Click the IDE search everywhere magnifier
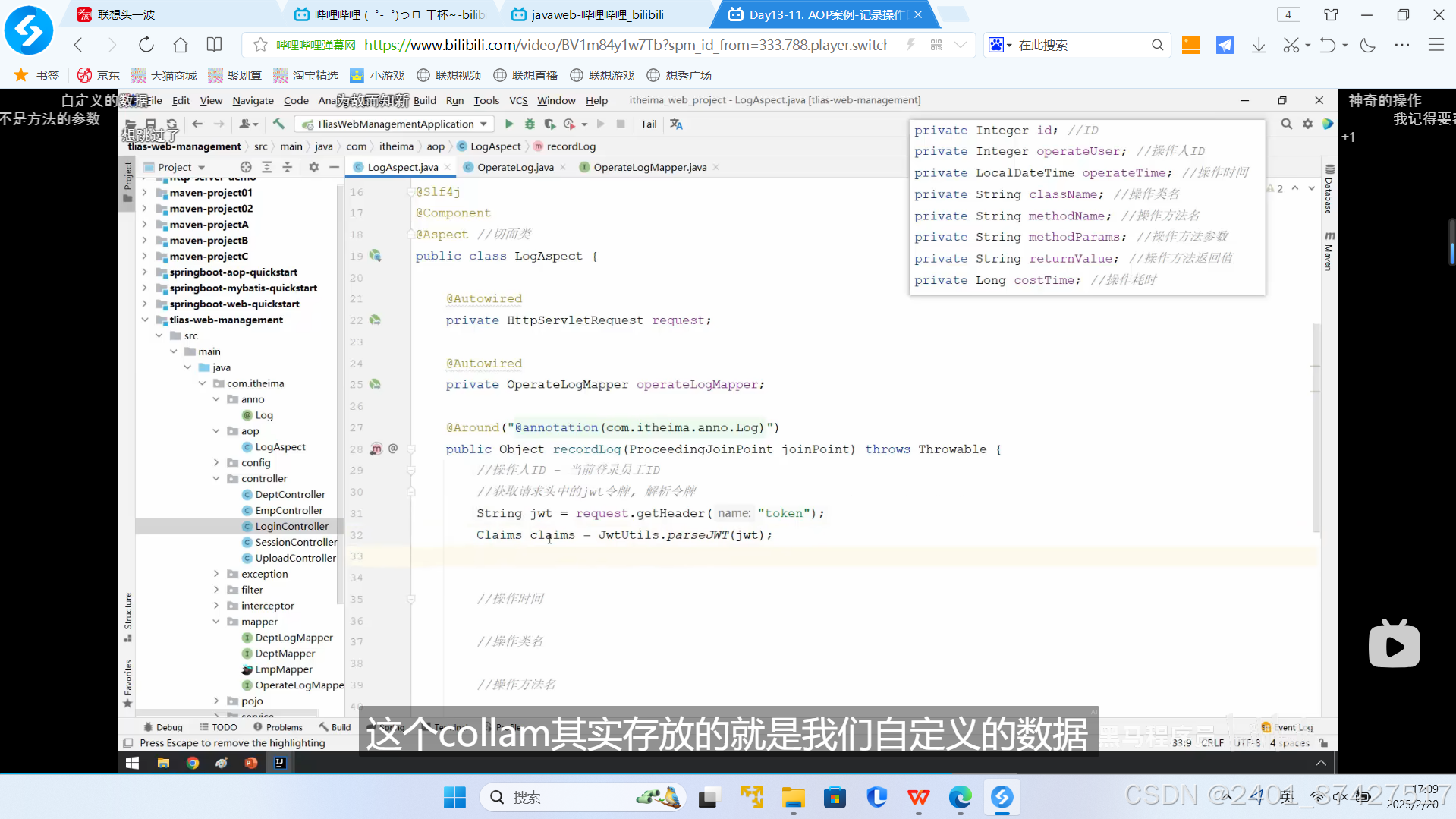This screenshot has width=1456, height=819. (1287, 124)
